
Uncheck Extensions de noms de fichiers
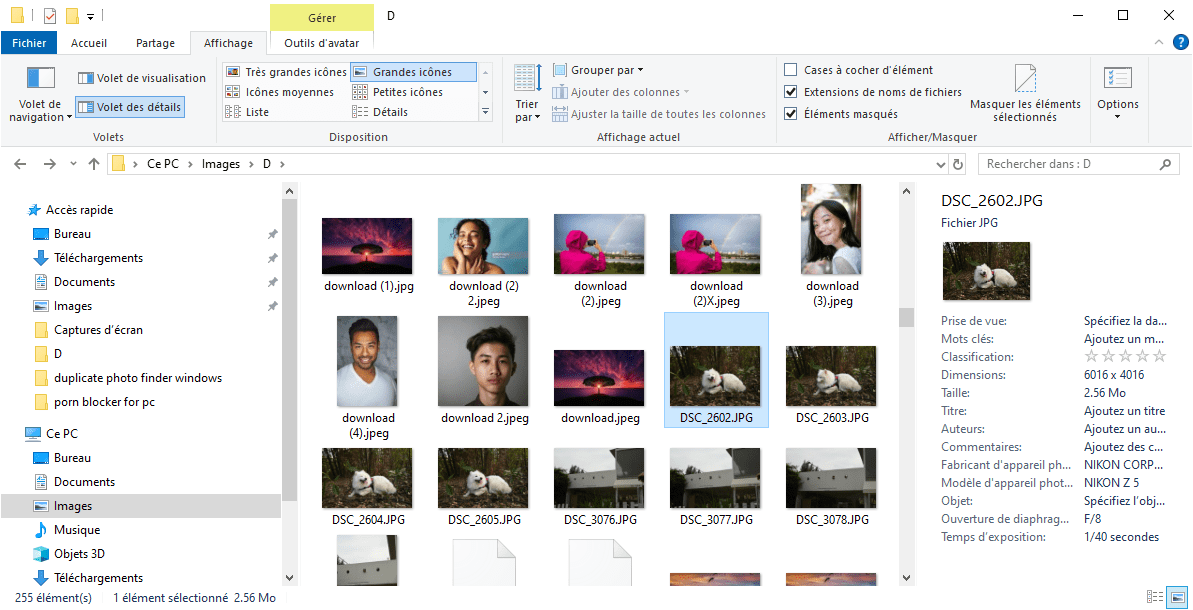pos(791,92)
